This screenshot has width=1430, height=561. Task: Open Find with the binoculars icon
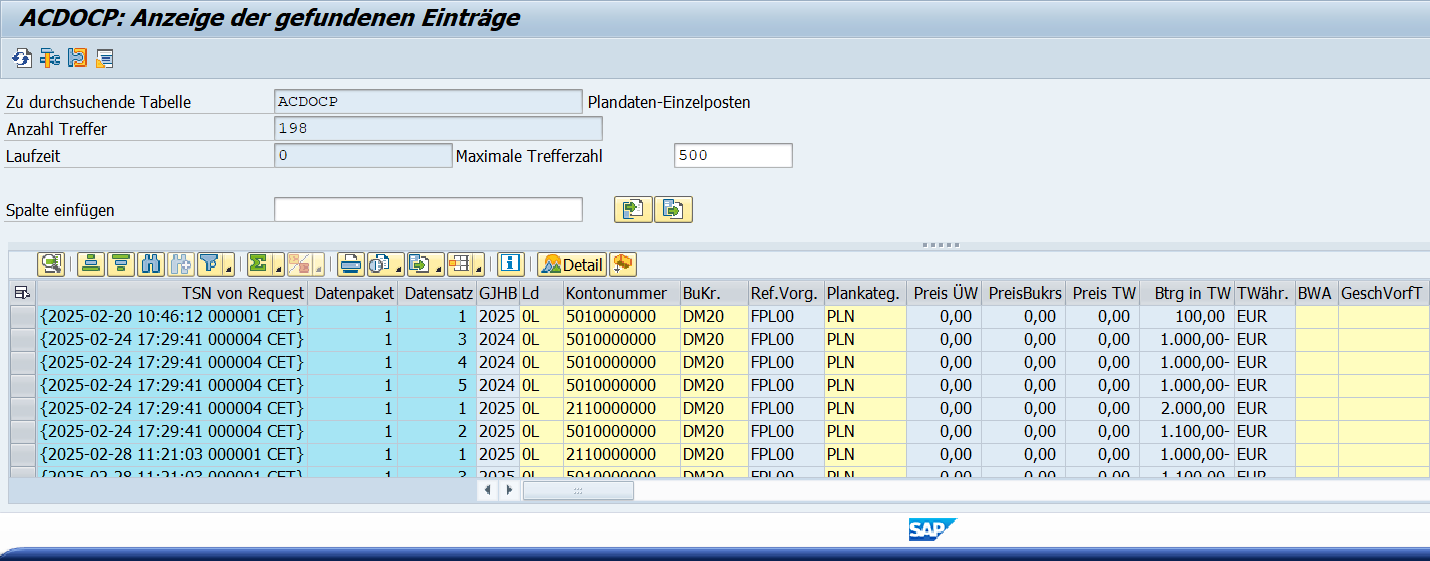click(151, 264)
